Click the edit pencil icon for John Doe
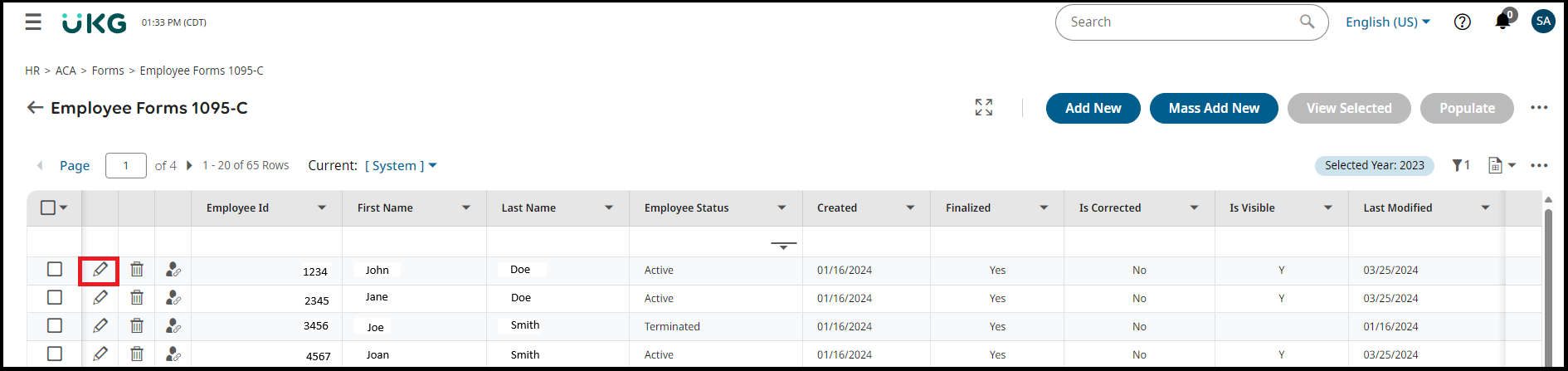Image resolution: width=1568 pixels, height=371 pixels. 100,270
